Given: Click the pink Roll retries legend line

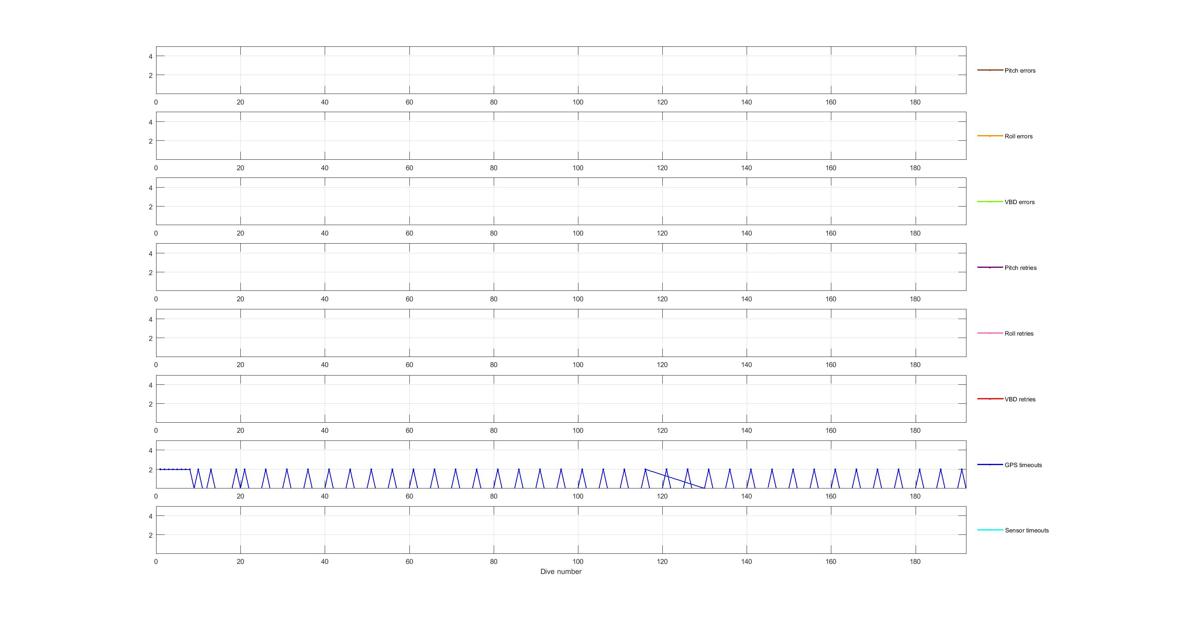Looking at the screenshot, I should 989,333.
